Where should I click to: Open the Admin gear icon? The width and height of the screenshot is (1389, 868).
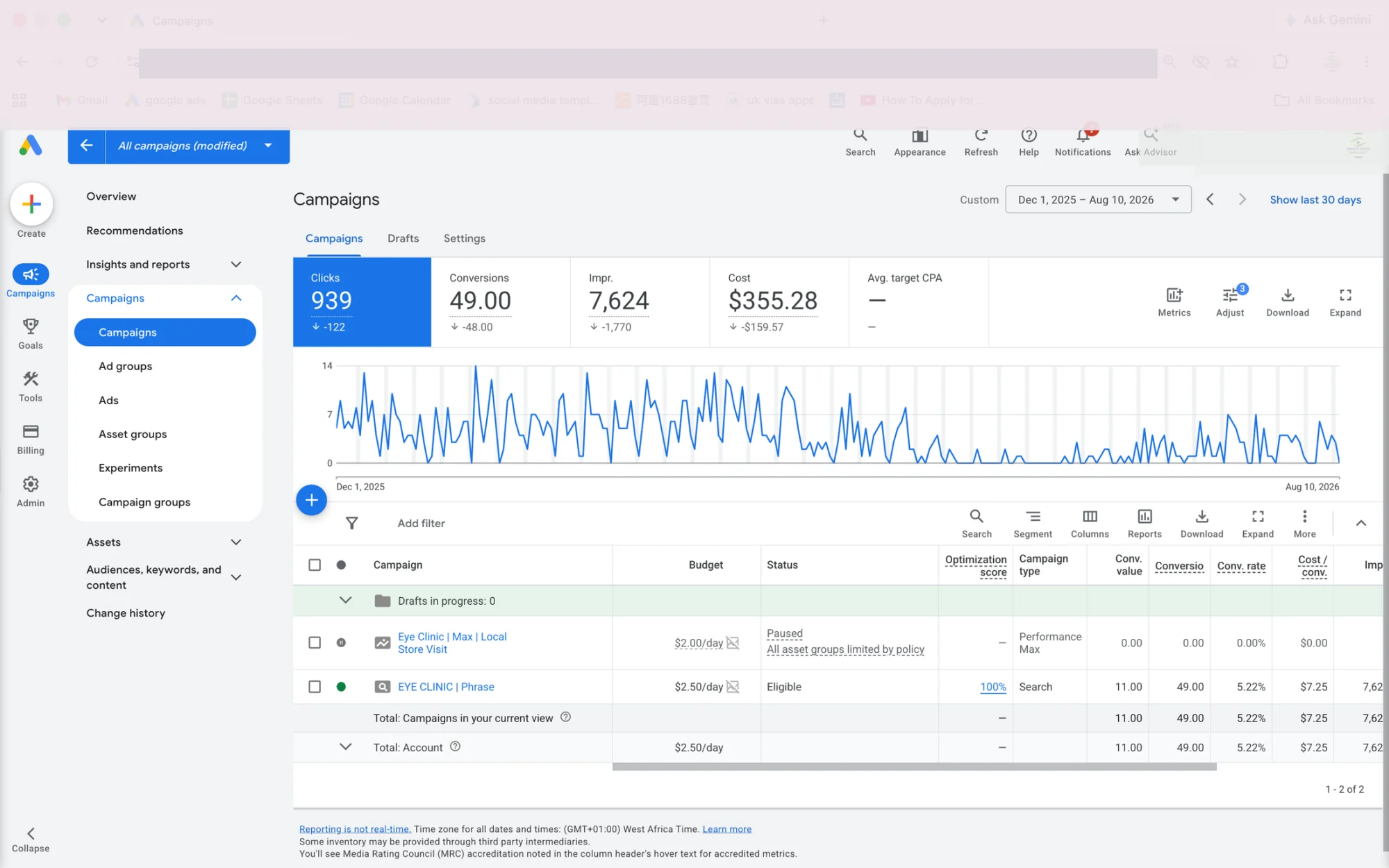pos(31,484)
